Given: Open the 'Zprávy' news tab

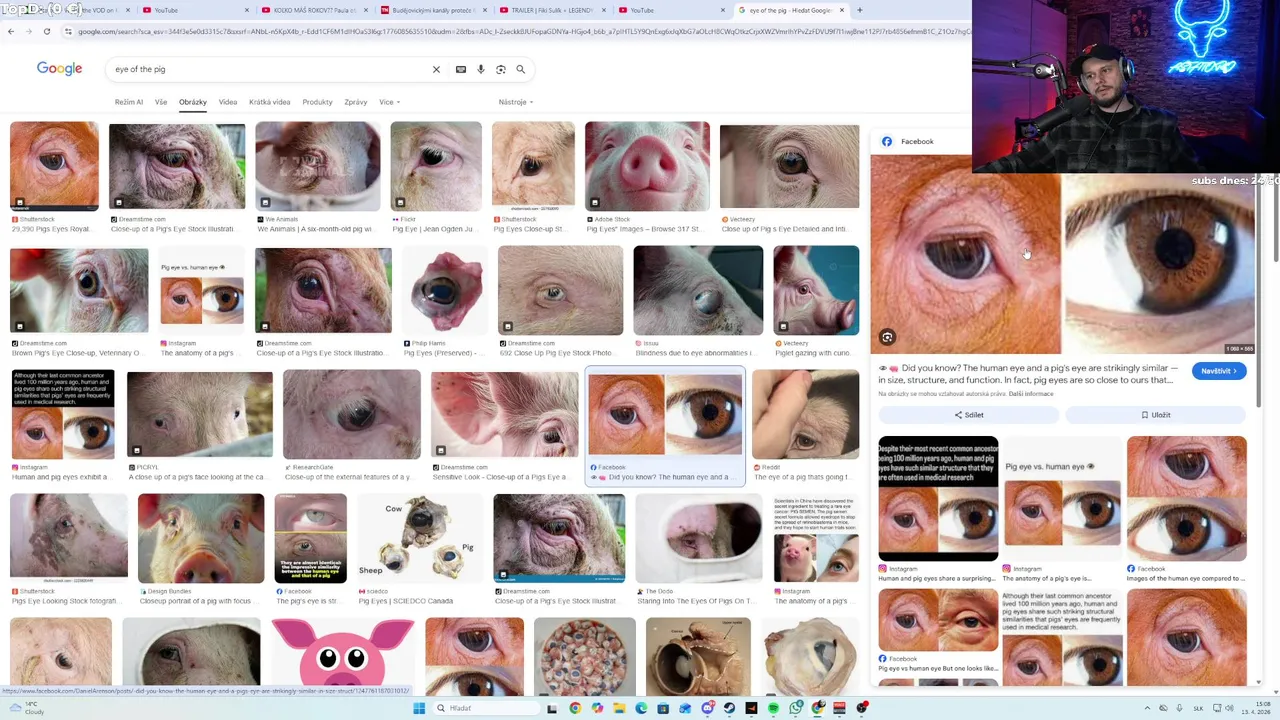Looking at the screenshot, I should click(355, 102).
